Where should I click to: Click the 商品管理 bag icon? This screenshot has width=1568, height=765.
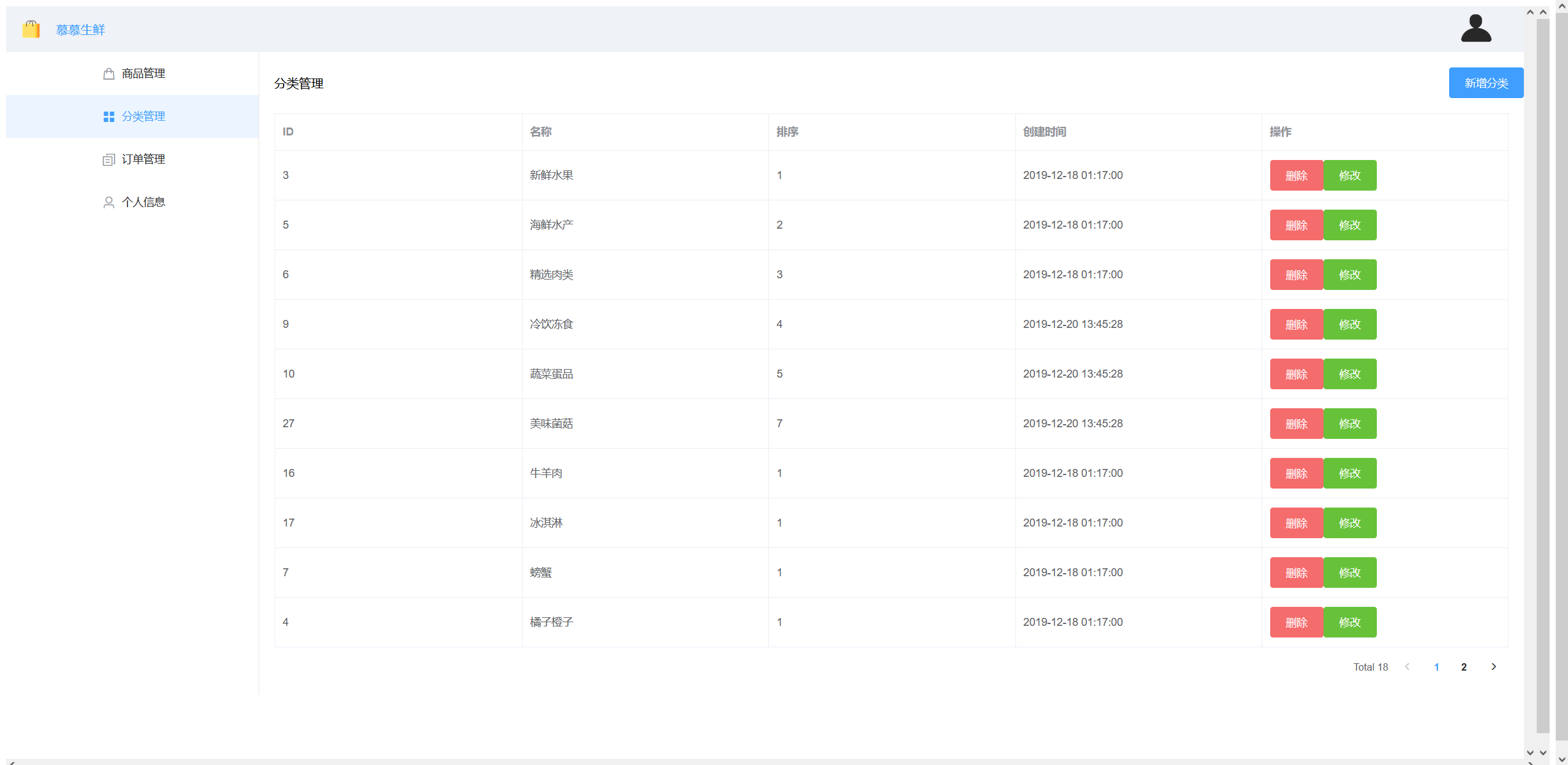(109, 74)
